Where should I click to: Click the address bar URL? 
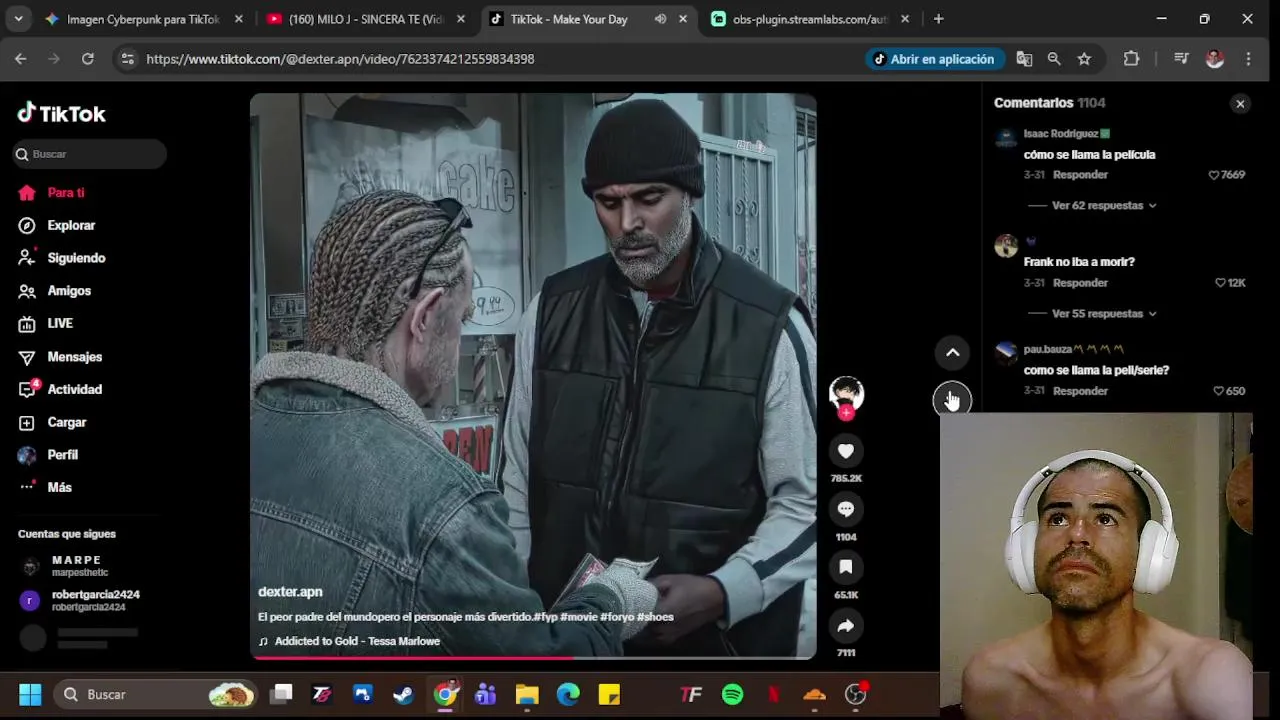click(340, 59)
